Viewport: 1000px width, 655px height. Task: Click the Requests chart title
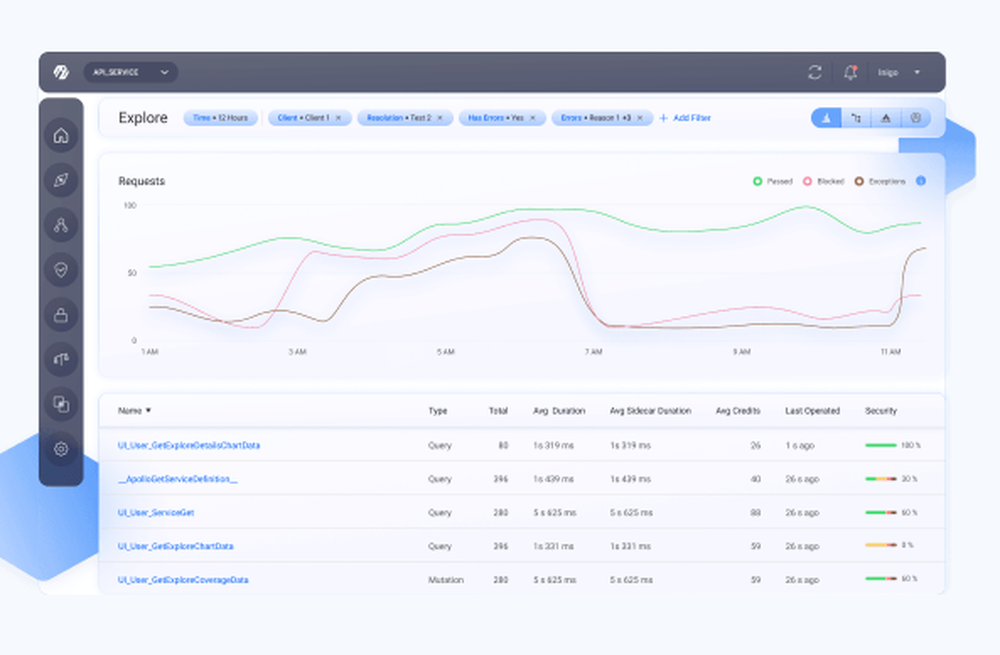click(x=142, y=181)
